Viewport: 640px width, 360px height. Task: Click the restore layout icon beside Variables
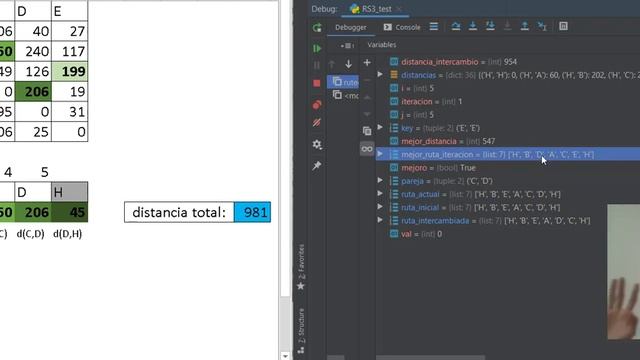347,45
